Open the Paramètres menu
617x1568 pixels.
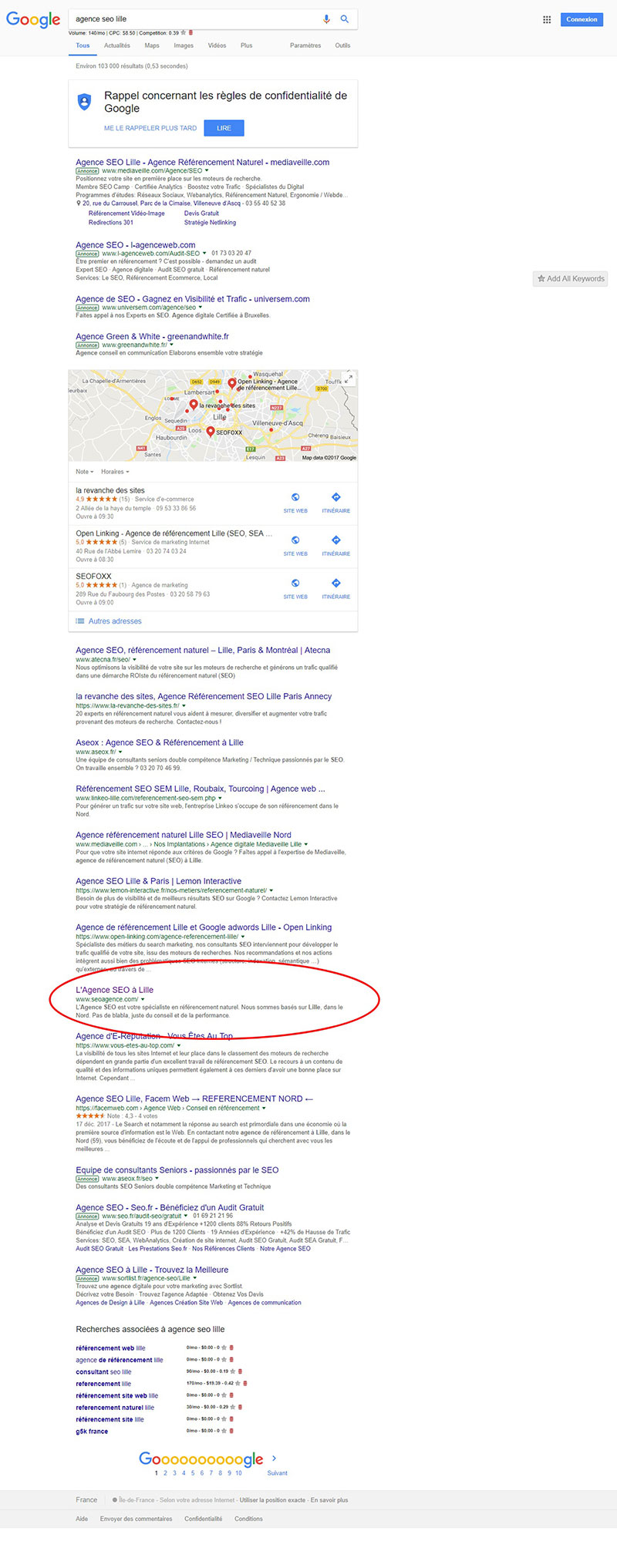click(x=305, y=45)
